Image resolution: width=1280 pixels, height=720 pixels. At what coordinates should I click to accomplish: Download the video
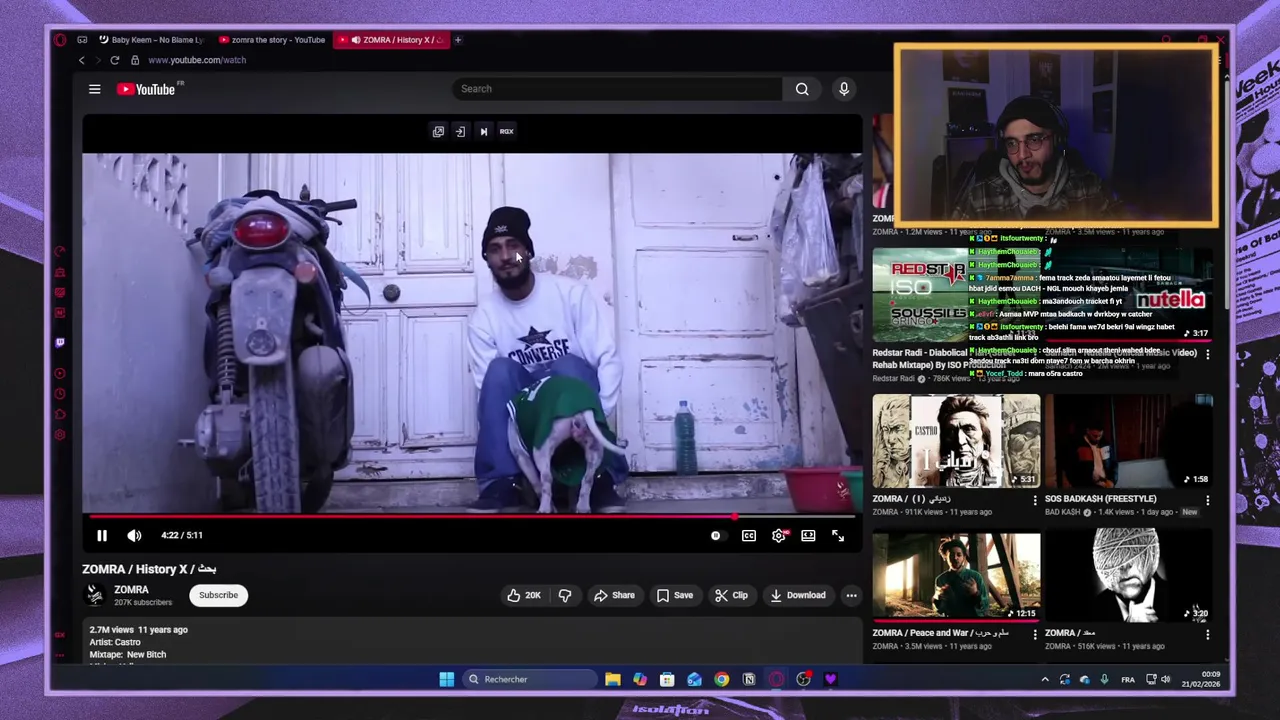(x=798, y=595)
